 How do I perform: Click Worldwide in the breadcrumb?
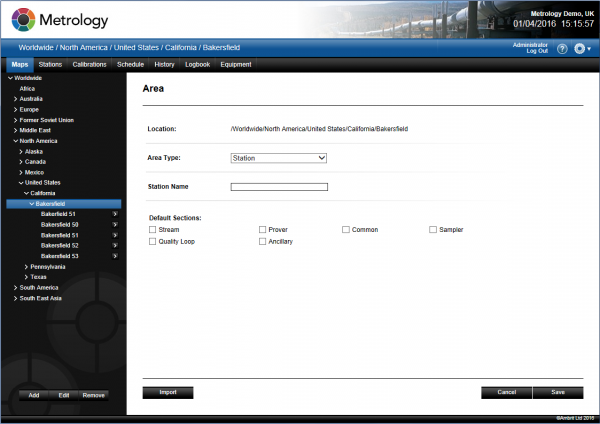coord(36,48)
